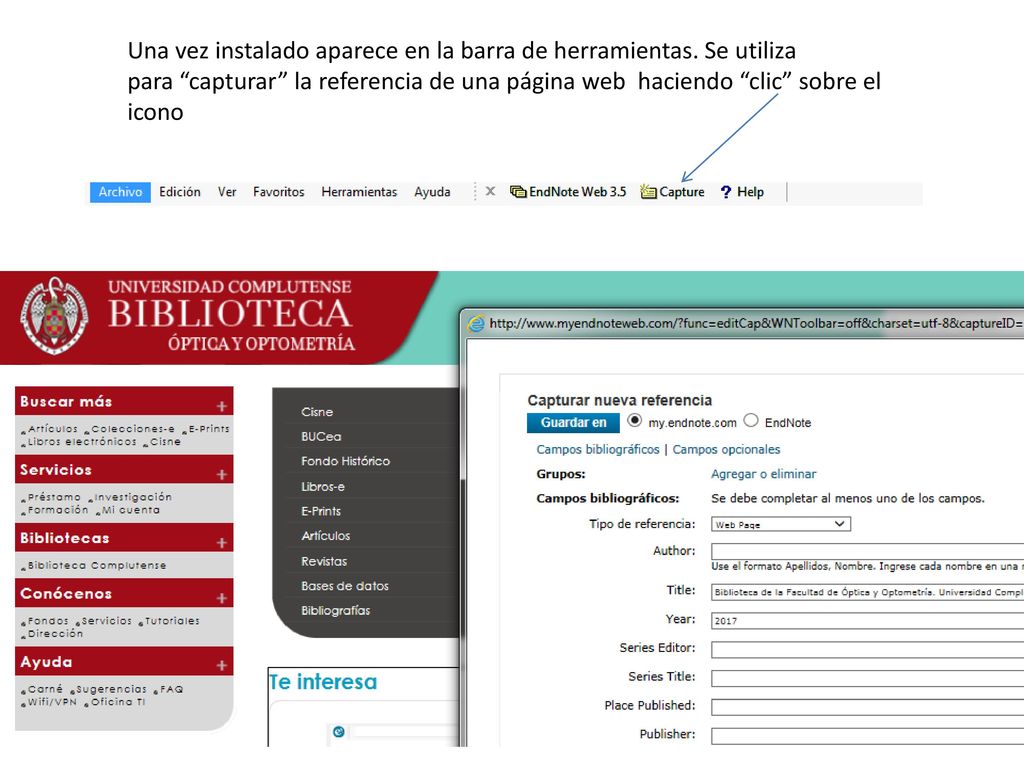Click the Place Published input field

coord(867,707)
